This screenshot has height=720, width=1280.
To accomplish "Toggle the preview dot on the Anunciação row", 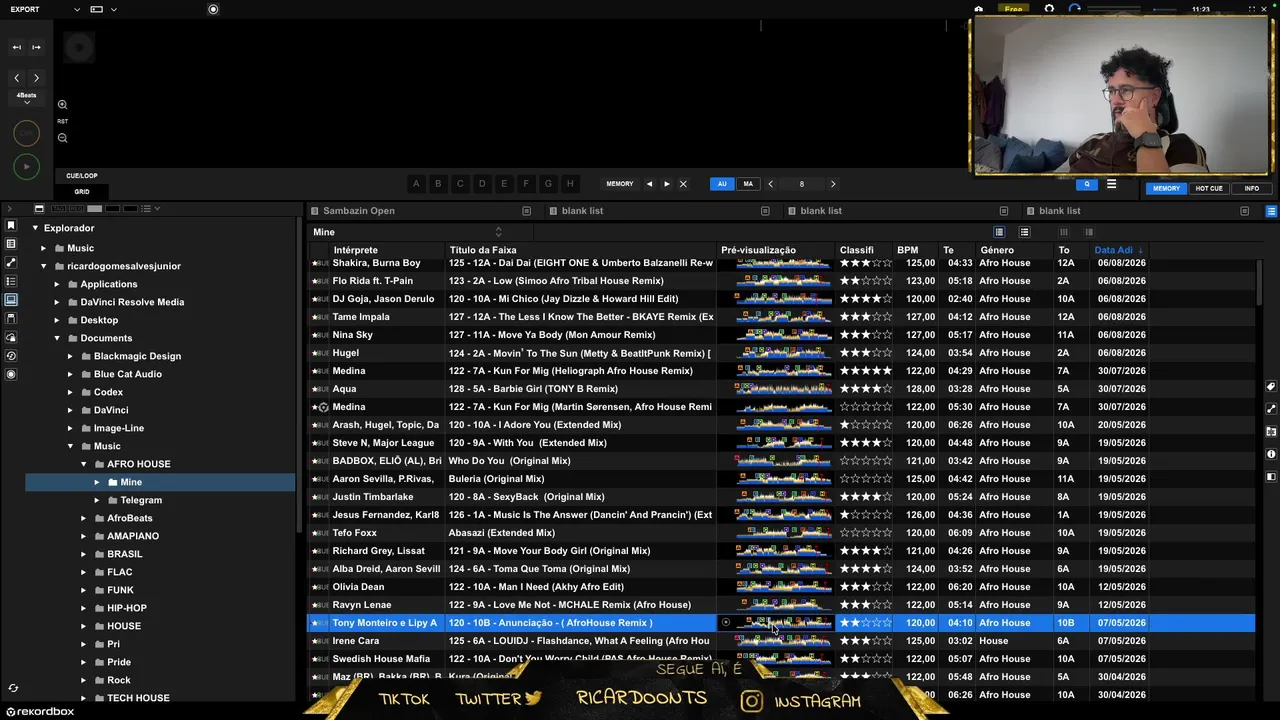I will [x=726, y=623].
